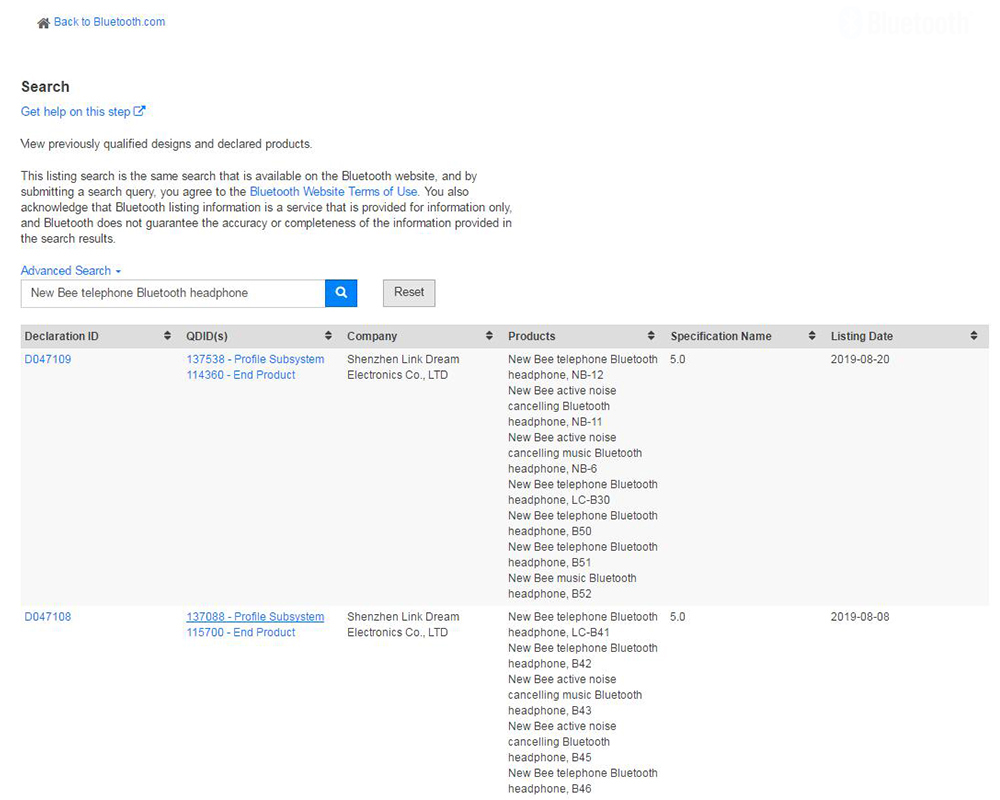Sort by QDID(s) column arrows
1000x800 pixels.
click(328, 336)
